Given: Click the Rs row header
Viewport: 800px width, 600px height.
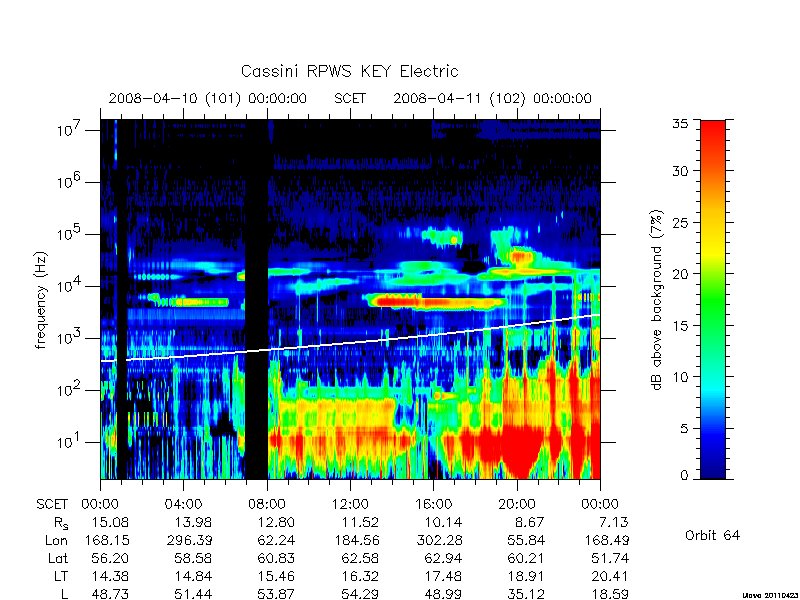Looking at the screenshot, I should [x=61, y=523].
